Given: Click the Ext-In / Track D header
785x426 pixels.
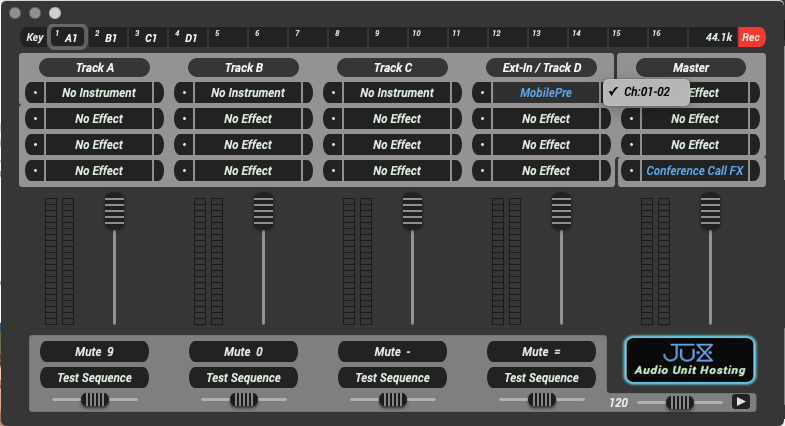Looking at the screenshot, I should click(x=541, y=68).
